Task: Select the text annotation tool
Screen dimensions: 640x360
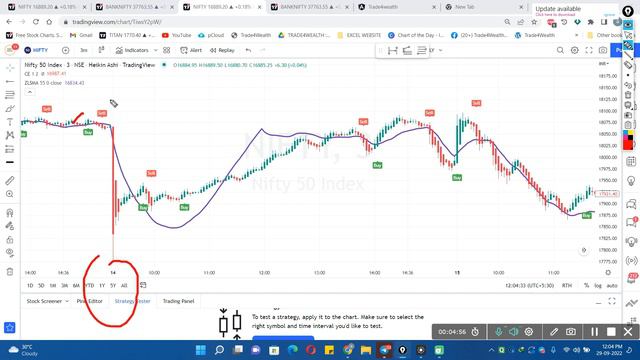Action: pos(10,122)
